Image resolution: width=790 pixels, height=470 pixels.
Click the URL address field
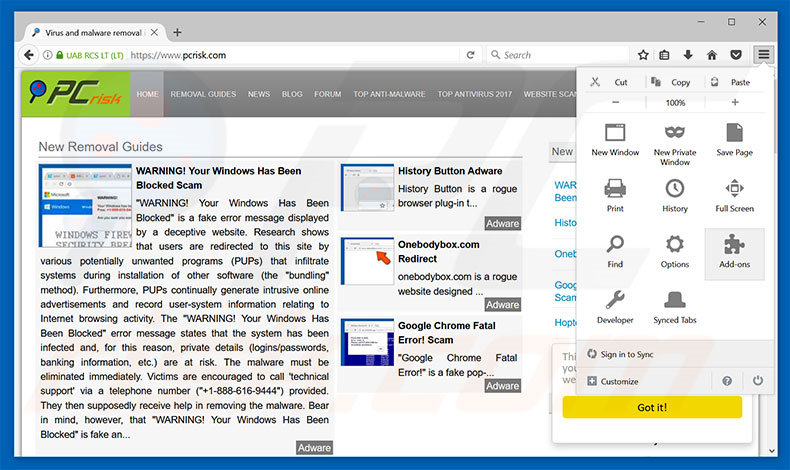point(294,55)
